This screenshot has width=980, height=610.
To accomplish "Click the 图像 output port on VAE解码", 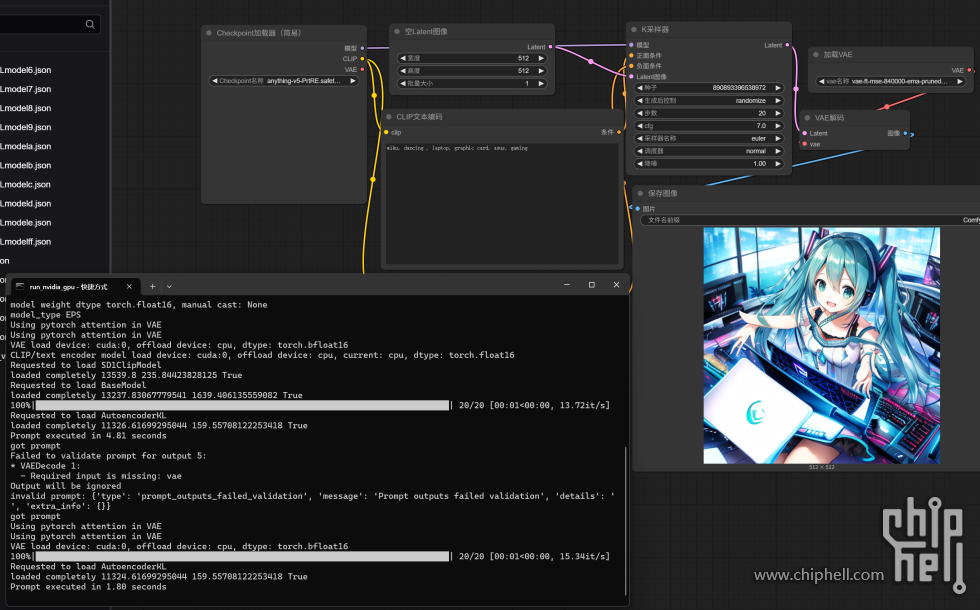I will 905,133.
